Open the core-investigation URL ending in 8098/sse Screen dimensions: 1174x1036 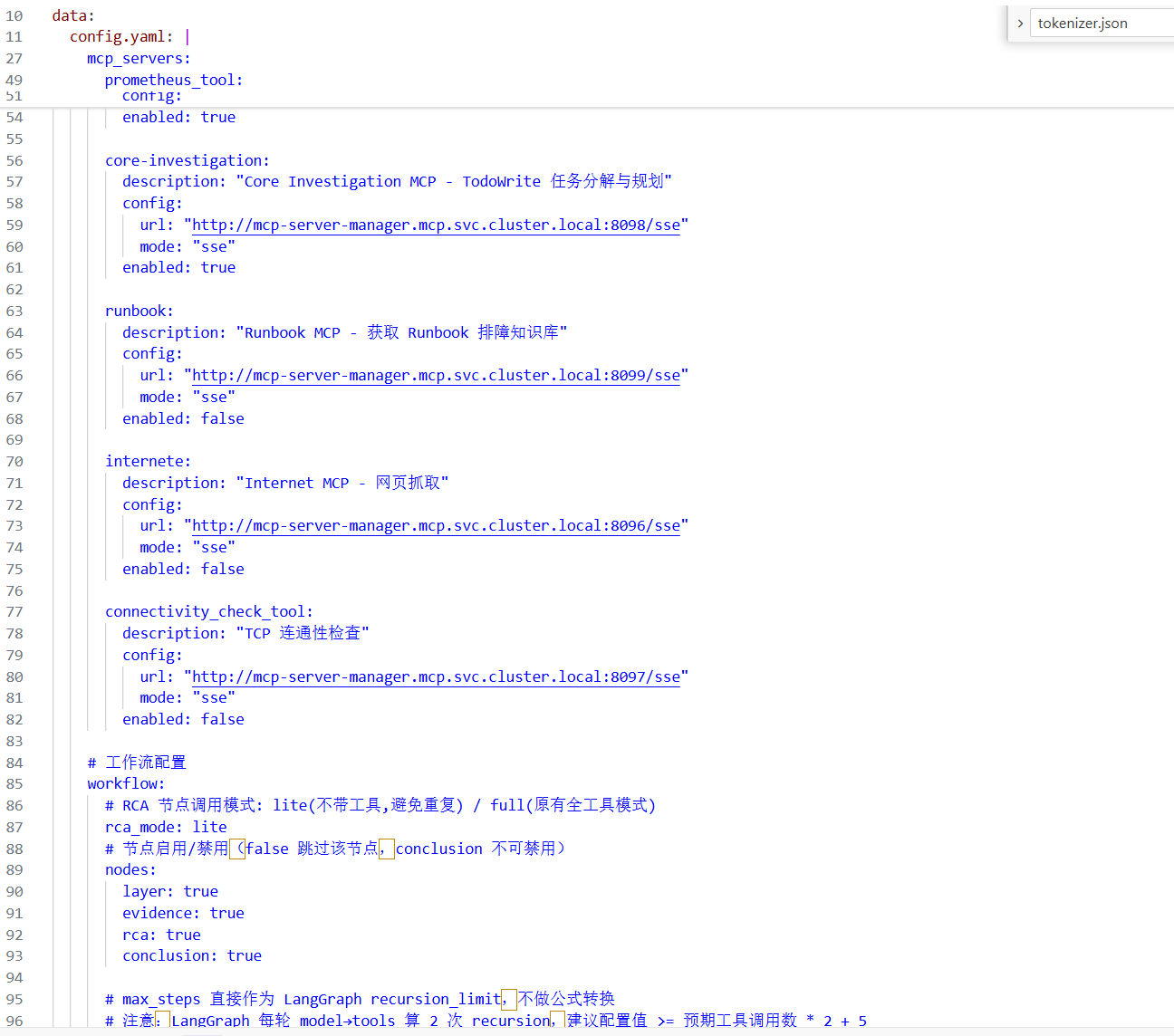pyautogui.click(x=436, y=225)
